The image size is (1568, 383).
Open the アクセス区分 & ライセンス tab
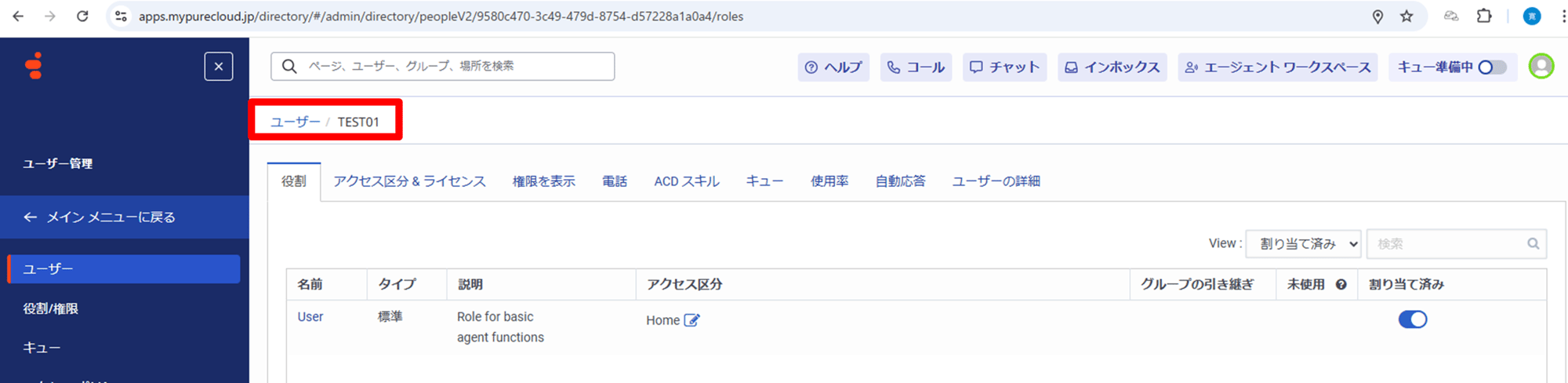tap(409, 181)
